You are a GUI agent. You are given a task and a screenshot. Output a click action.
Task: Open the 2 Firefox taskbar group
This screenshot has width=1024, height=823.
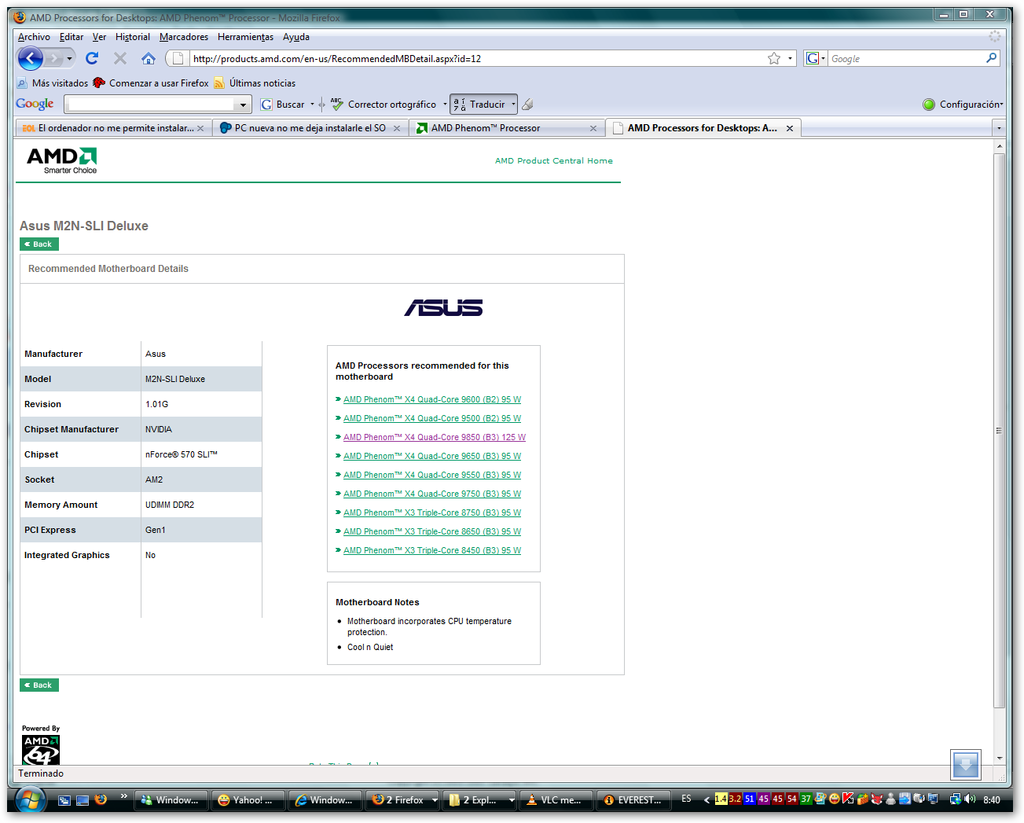(x=402, y=799)
